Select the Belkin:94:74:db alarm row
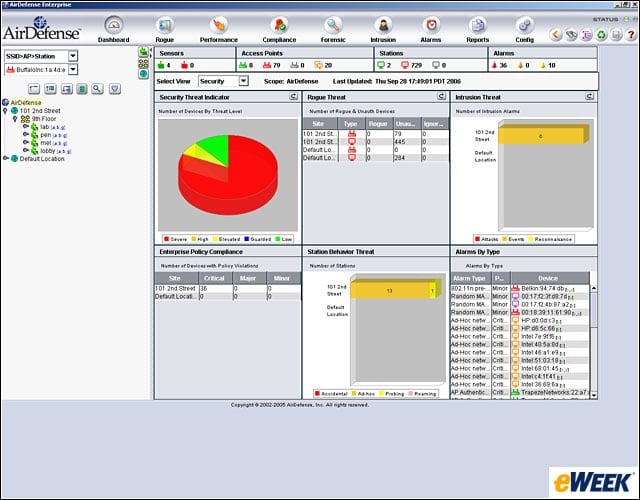 pos(520,288)
